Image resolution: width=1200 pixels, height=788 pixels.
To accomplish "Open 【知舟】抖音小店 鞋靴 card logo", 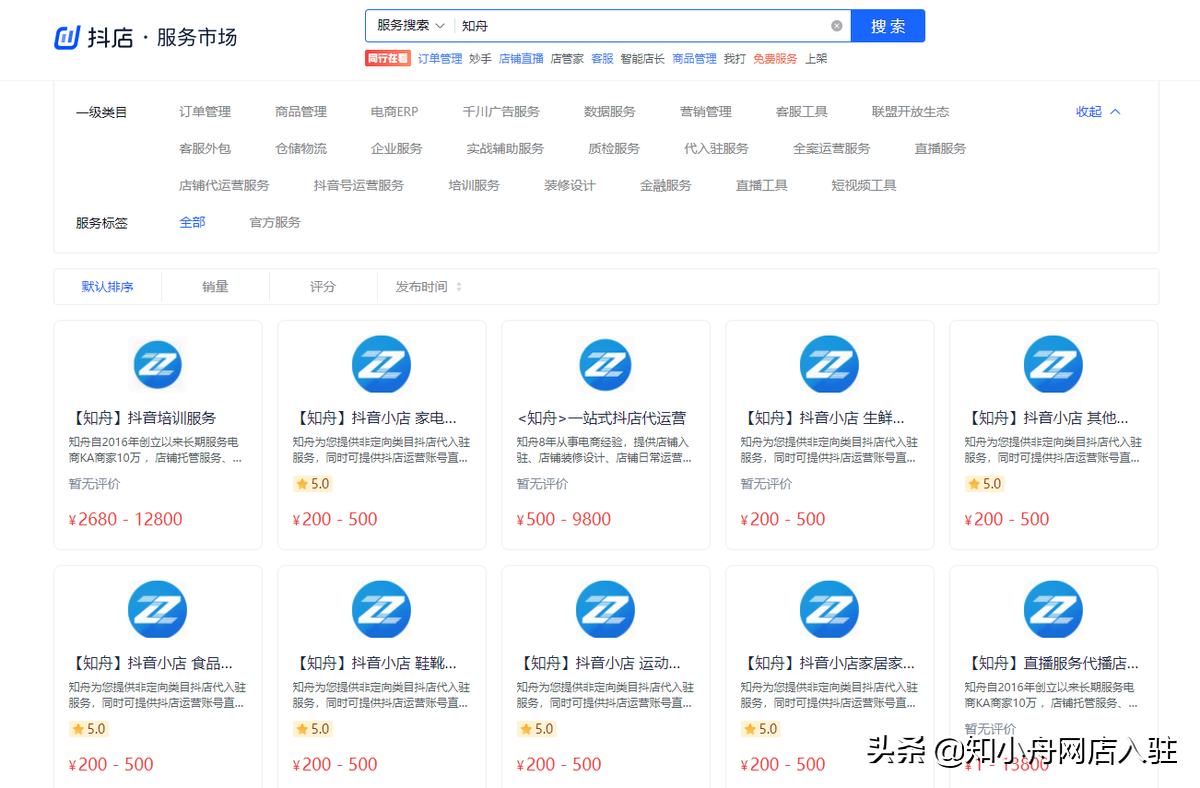I will click(382, 609).
